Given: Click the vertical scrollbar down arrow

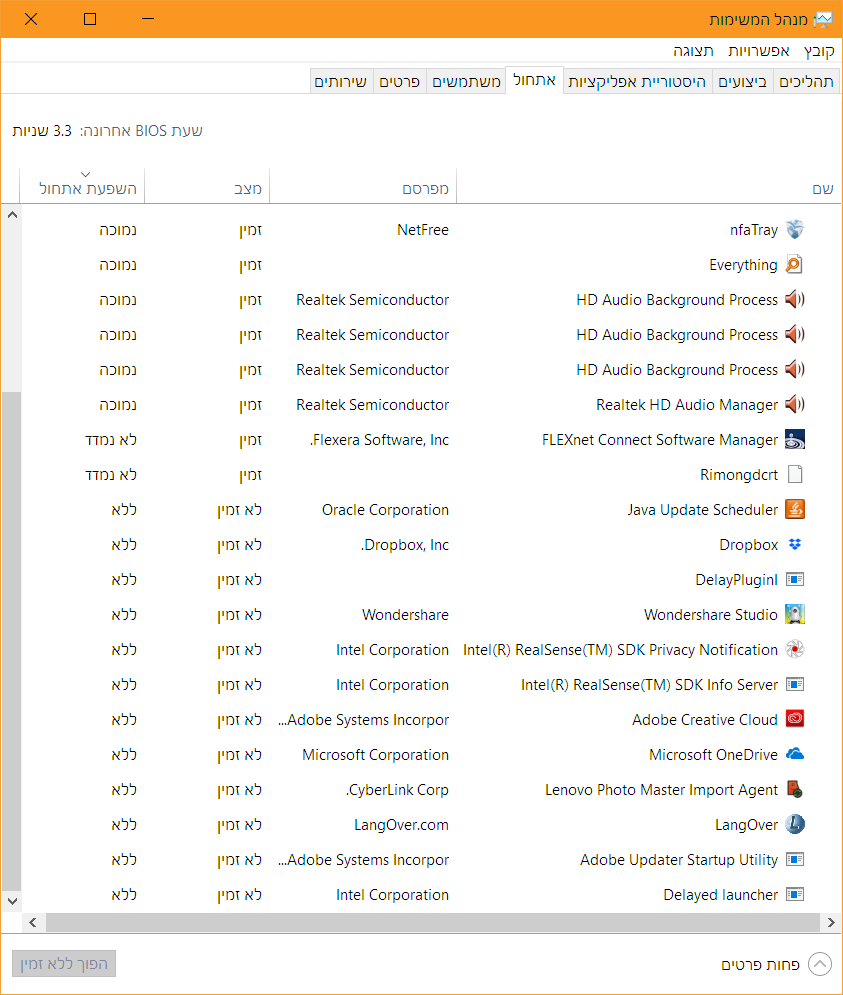Looking at the screenshot, I should tap(12, 901).
